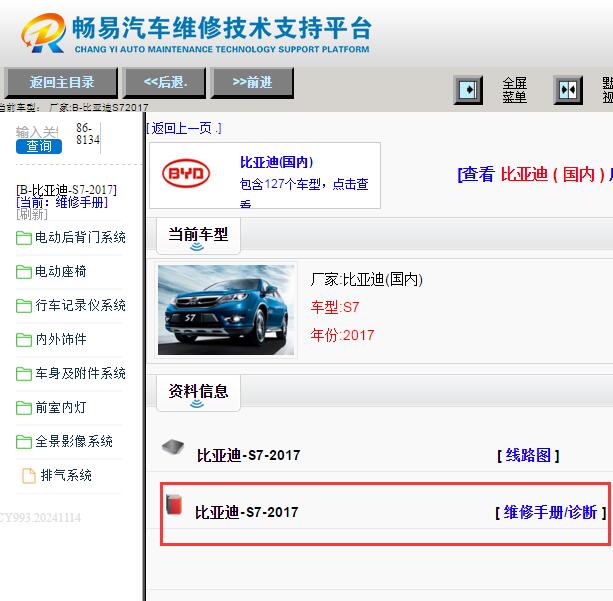The height and width of the screenshot is (601, 613).
Task: Click folder icon beside 电动后背门系统
Action: point(23,238)
